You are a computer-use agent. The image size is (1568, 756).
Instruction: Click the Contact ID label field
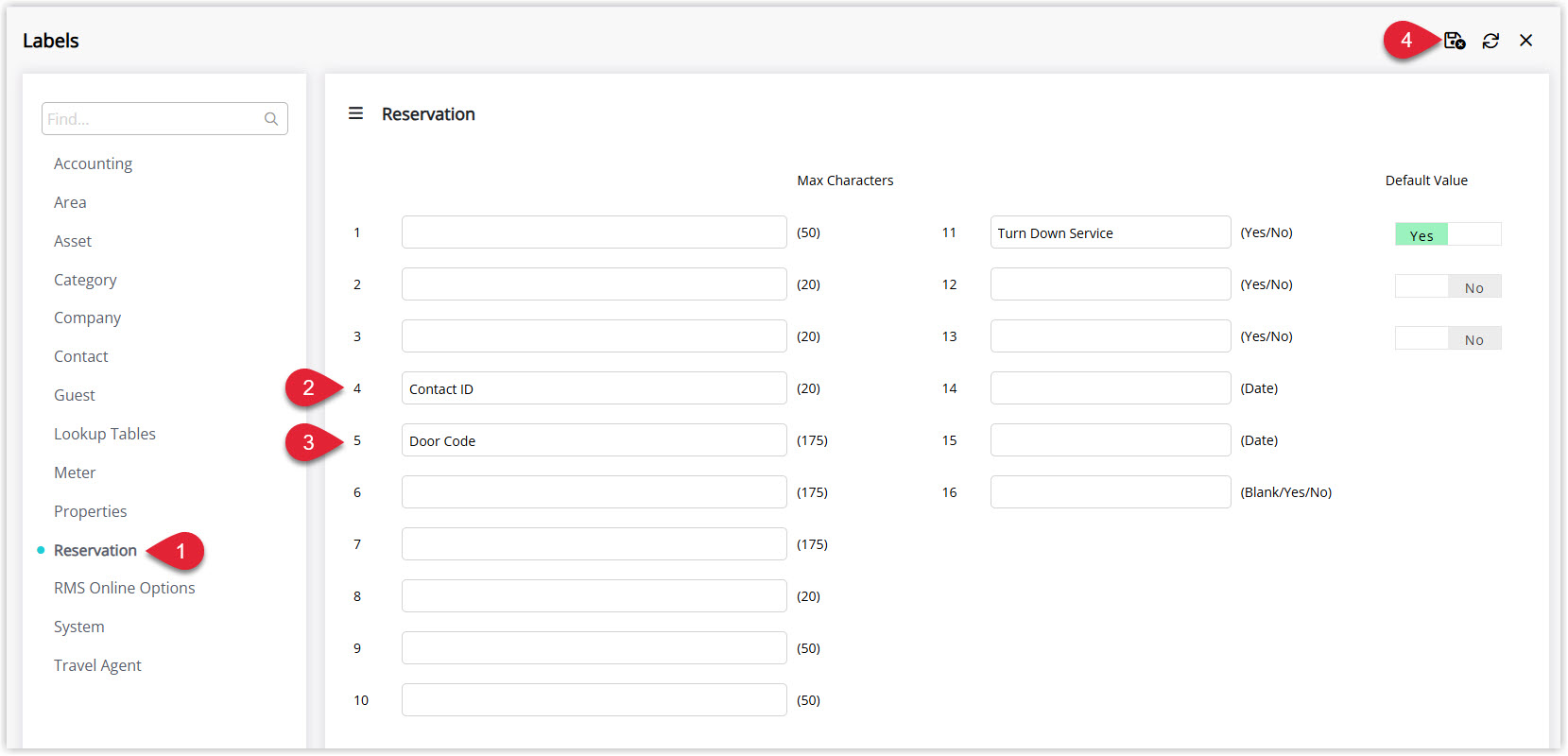[594, 388]
